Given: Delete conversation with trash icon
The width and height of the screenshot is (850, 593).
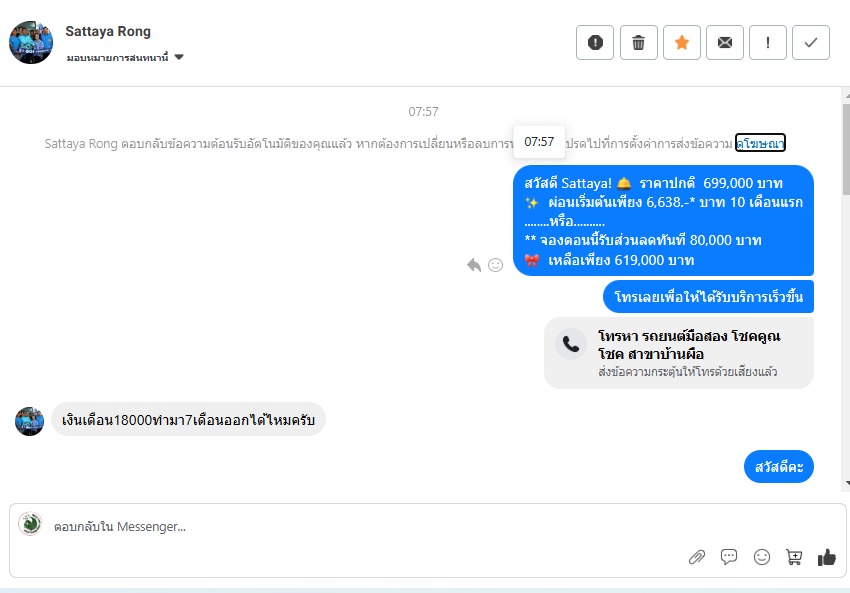Looking at the screenshot, I should pos(638,42).
